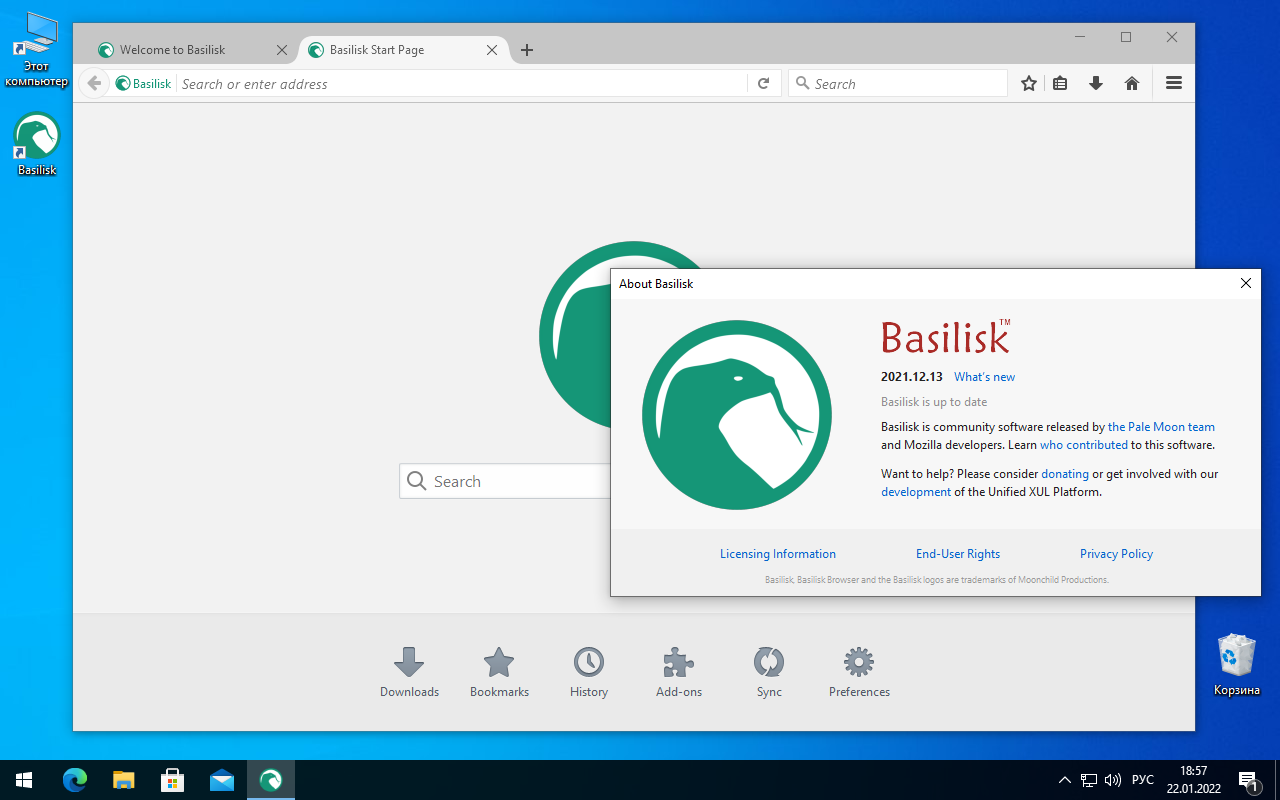
Task: Reload the current page
Action: coord(763,84)
